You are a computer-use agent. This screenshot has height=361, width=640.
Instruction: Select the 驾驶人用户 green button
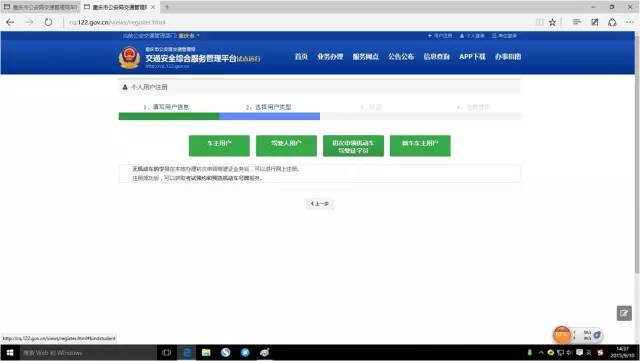coord(286,146)
